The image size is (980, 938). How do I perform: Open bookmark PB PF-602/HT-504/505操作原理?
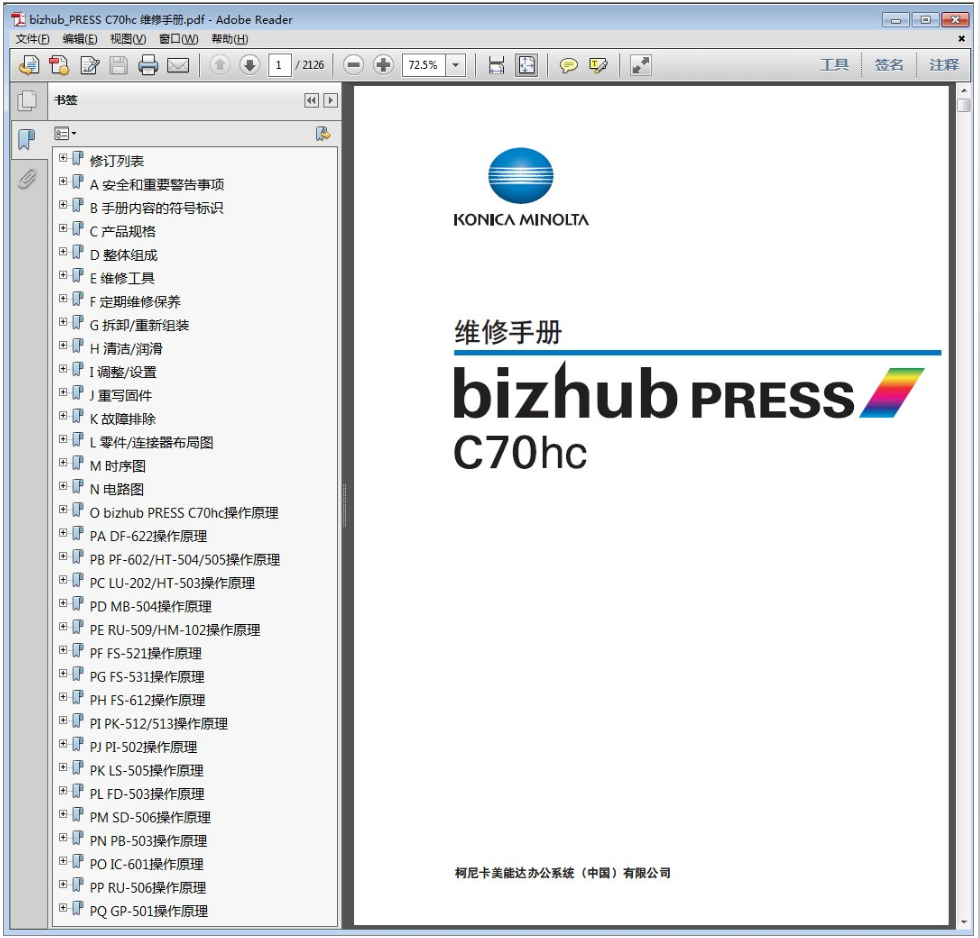point(185,559)
